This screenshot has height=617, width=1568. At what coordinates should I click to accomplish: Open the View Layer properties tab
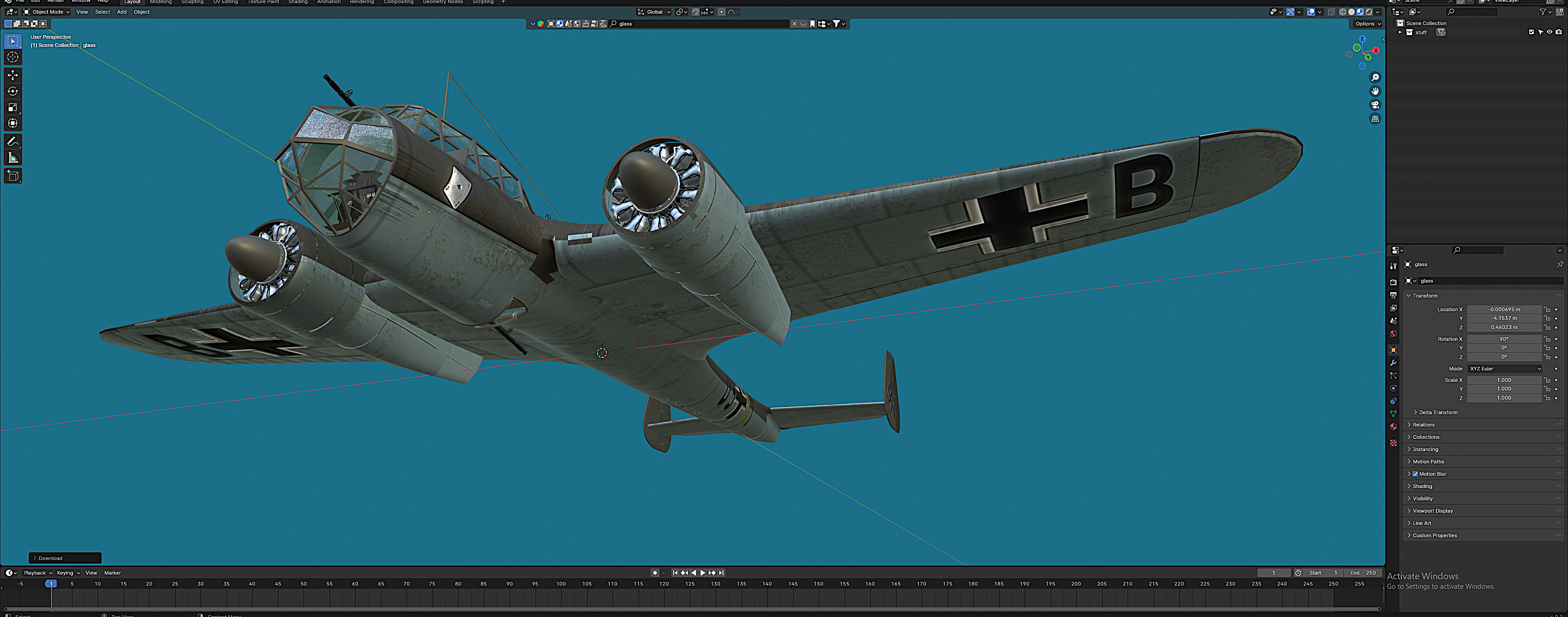pos(1393,308)
